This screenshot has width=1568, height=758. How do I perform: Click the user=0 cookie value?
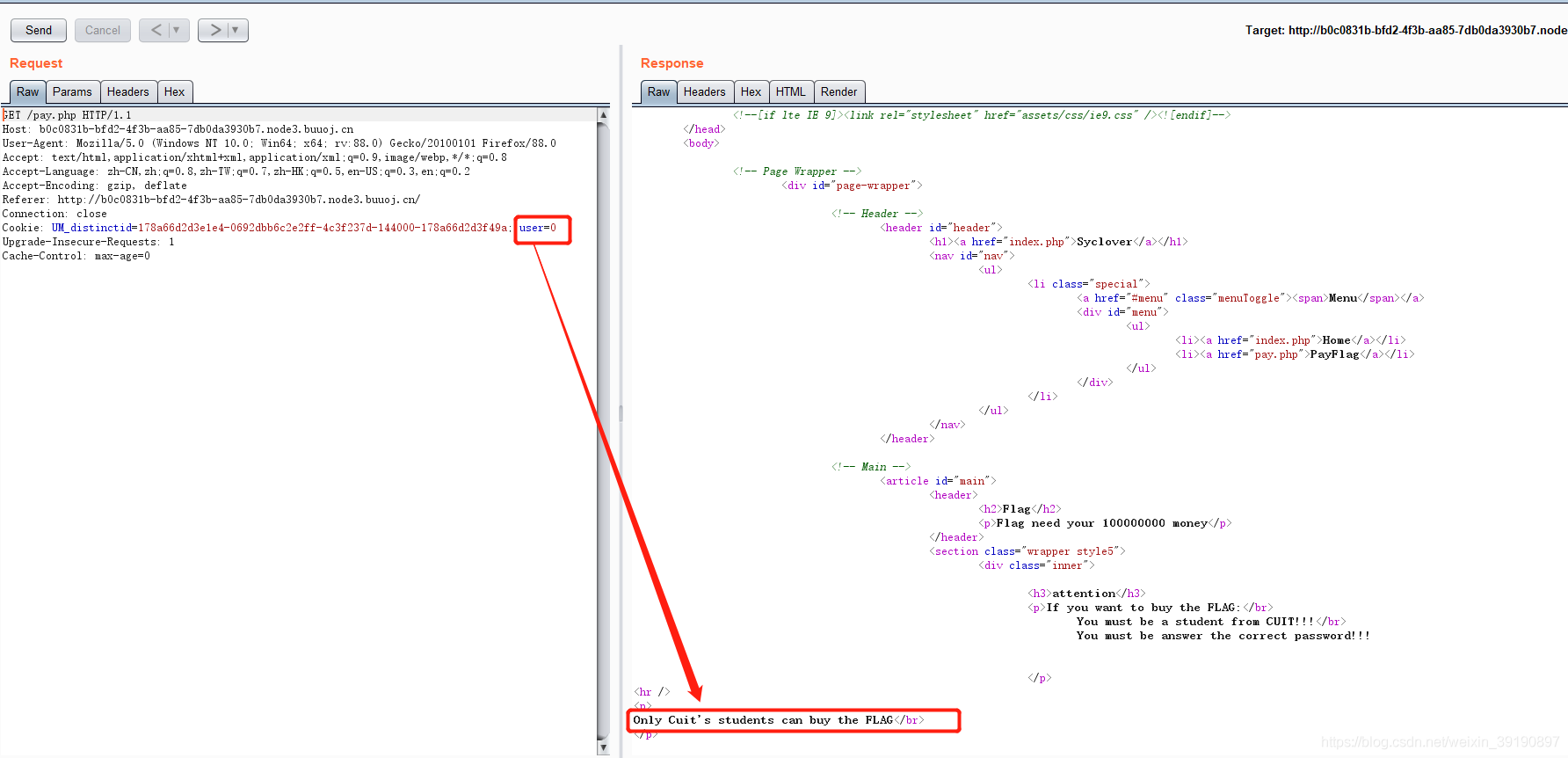(538, 228)
